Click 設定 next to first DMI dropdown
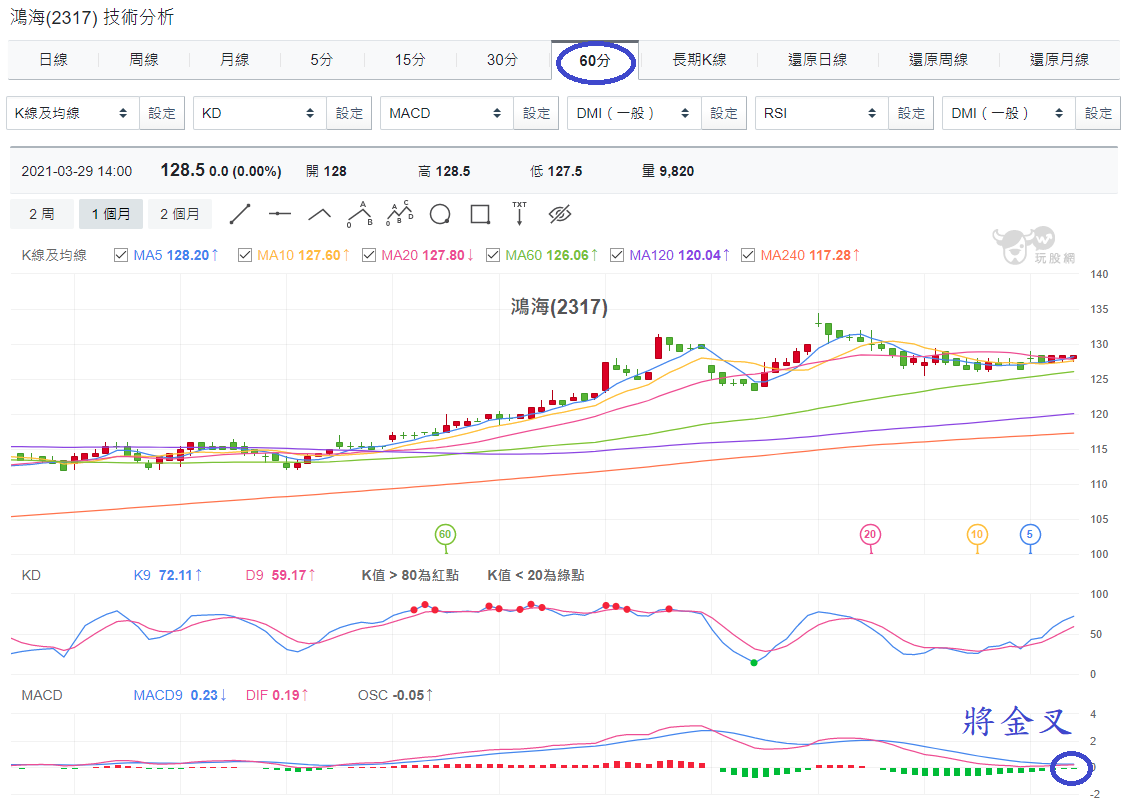 [723, 113]
